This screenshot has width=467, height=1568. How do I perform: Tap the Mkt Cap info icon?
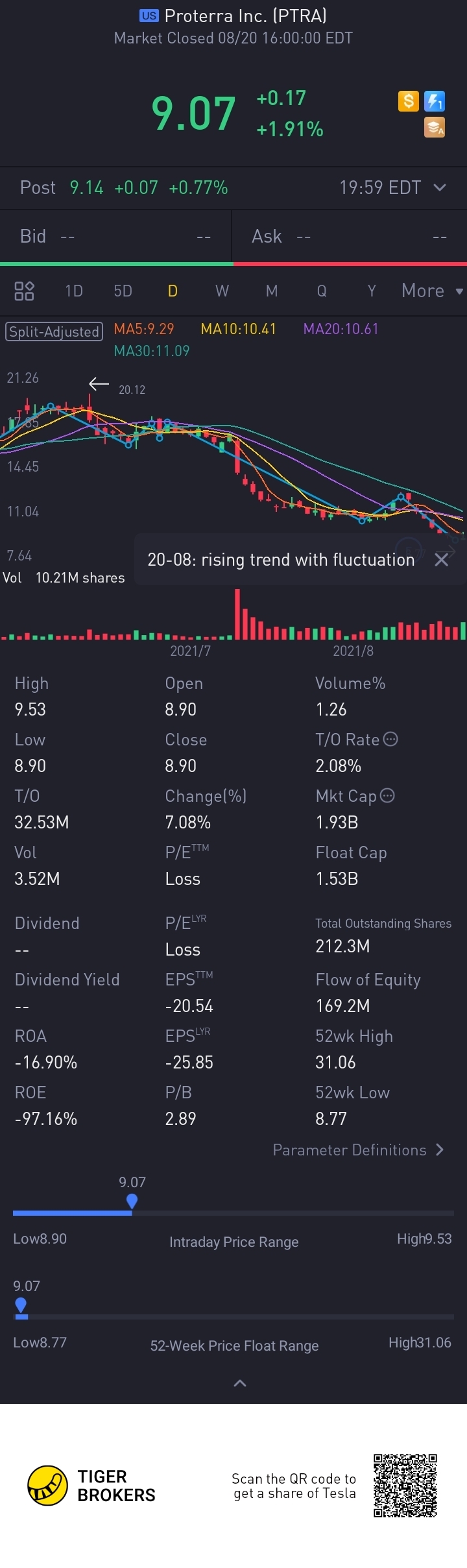387,795
